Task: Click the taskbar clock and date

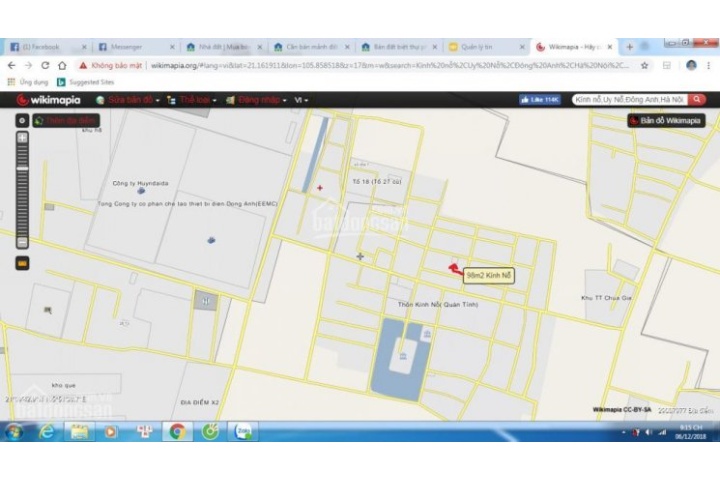Action: pyautogui.click(x=691, y=432)
